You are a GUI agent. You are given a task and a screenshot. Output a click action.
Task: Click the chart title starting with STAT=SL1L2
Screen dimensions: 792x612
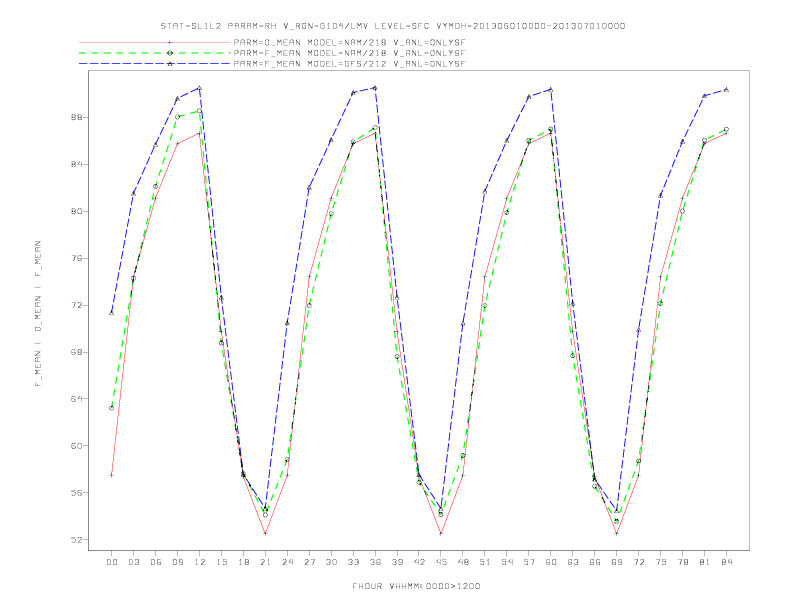[x=393, y=26]
